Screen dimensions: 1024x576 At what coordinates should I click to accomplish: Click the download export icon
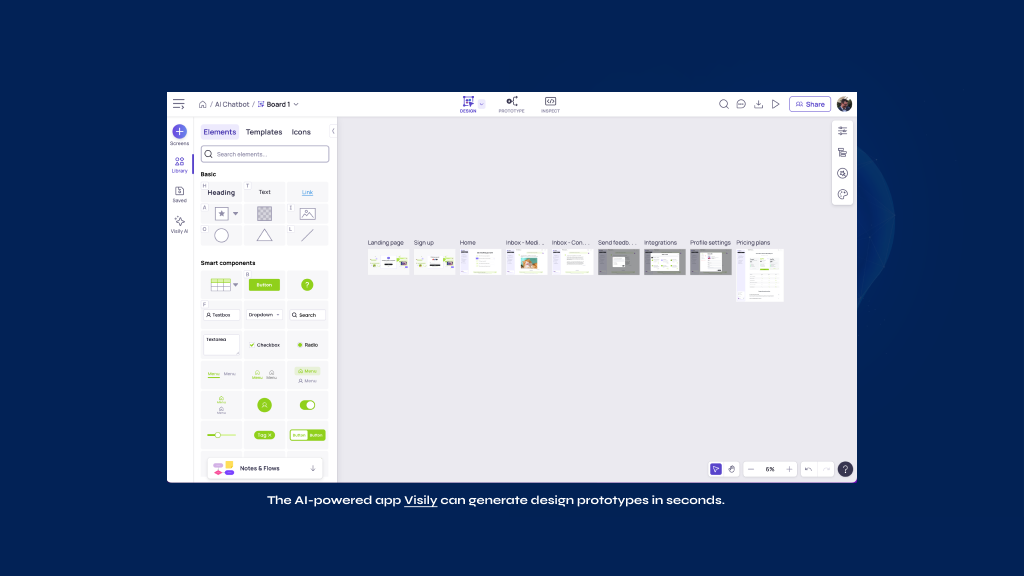(758, 104)
